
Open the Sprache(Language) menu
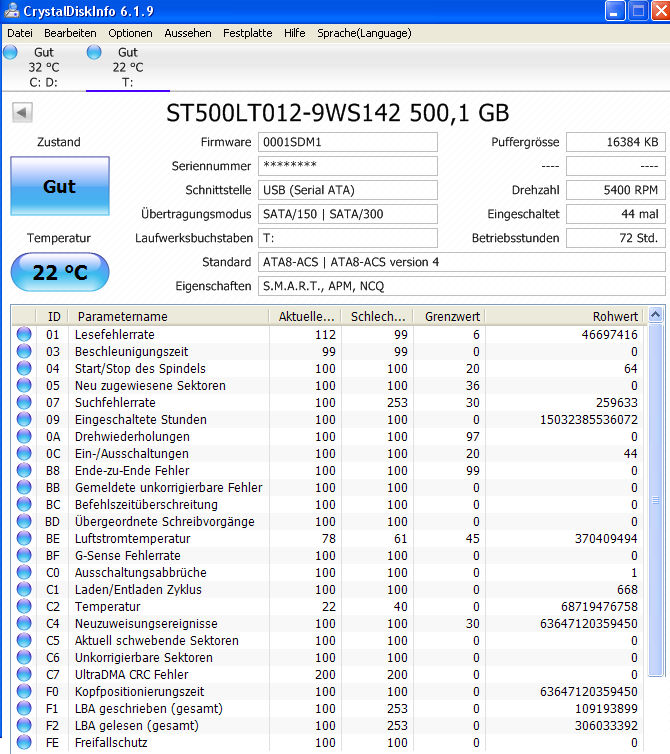click(364, 33)
